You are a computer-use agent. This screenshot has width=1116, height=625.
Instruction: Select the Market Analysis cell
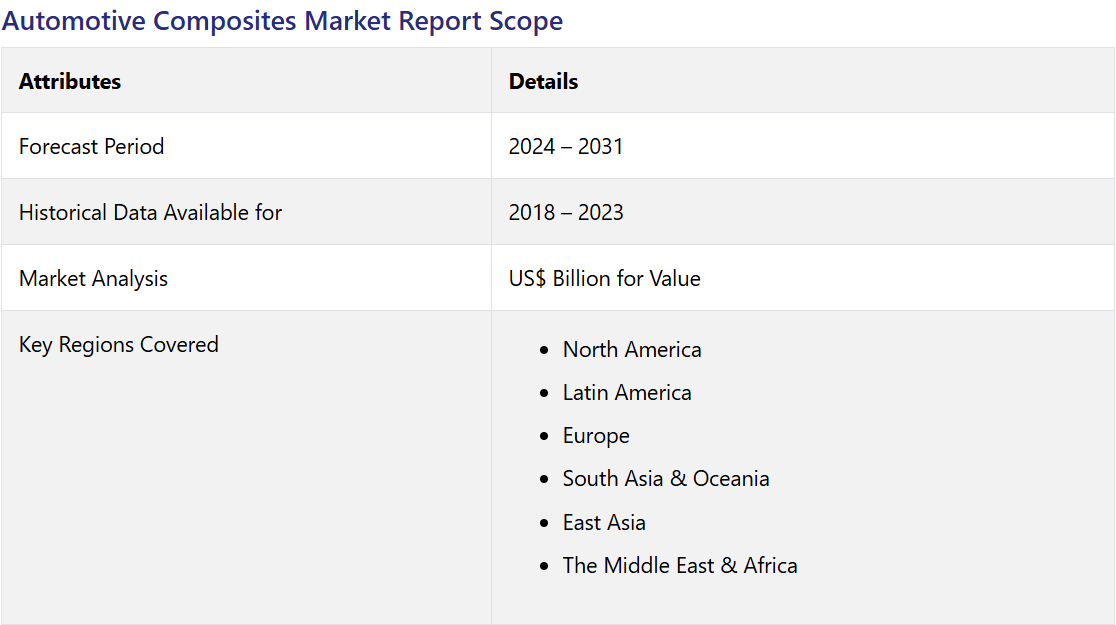[x=93, y=279]
